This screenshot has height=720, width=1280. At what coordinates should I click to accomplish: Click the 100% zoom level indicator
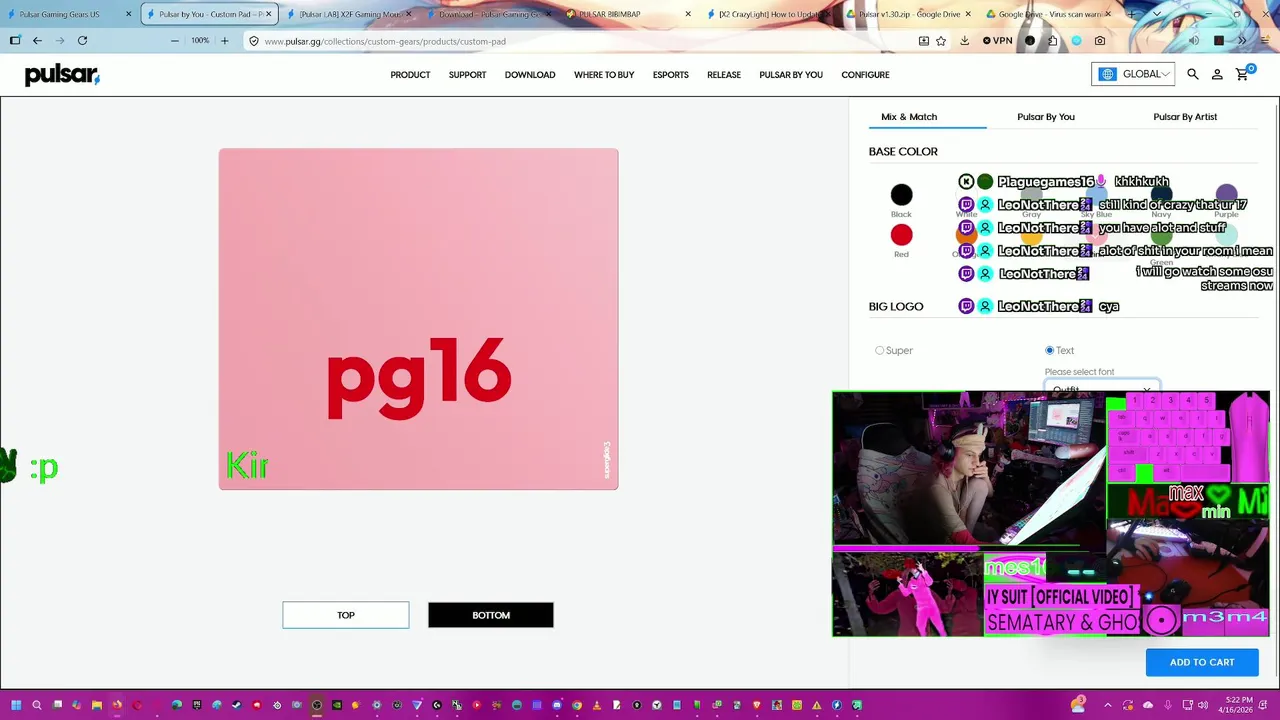(x=199, y=41)
